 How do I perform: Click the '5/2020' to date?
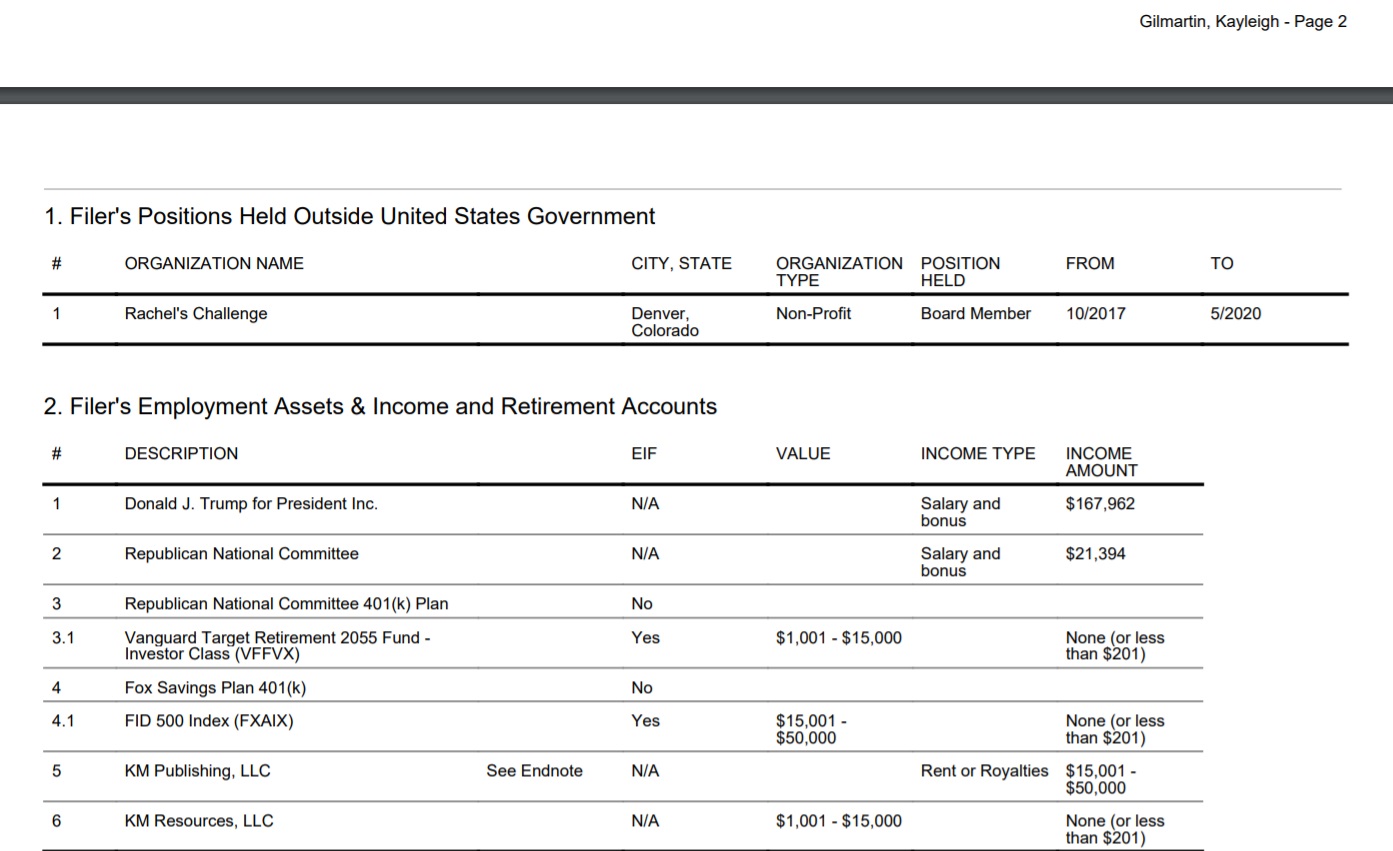click(x=1235, y=314)
